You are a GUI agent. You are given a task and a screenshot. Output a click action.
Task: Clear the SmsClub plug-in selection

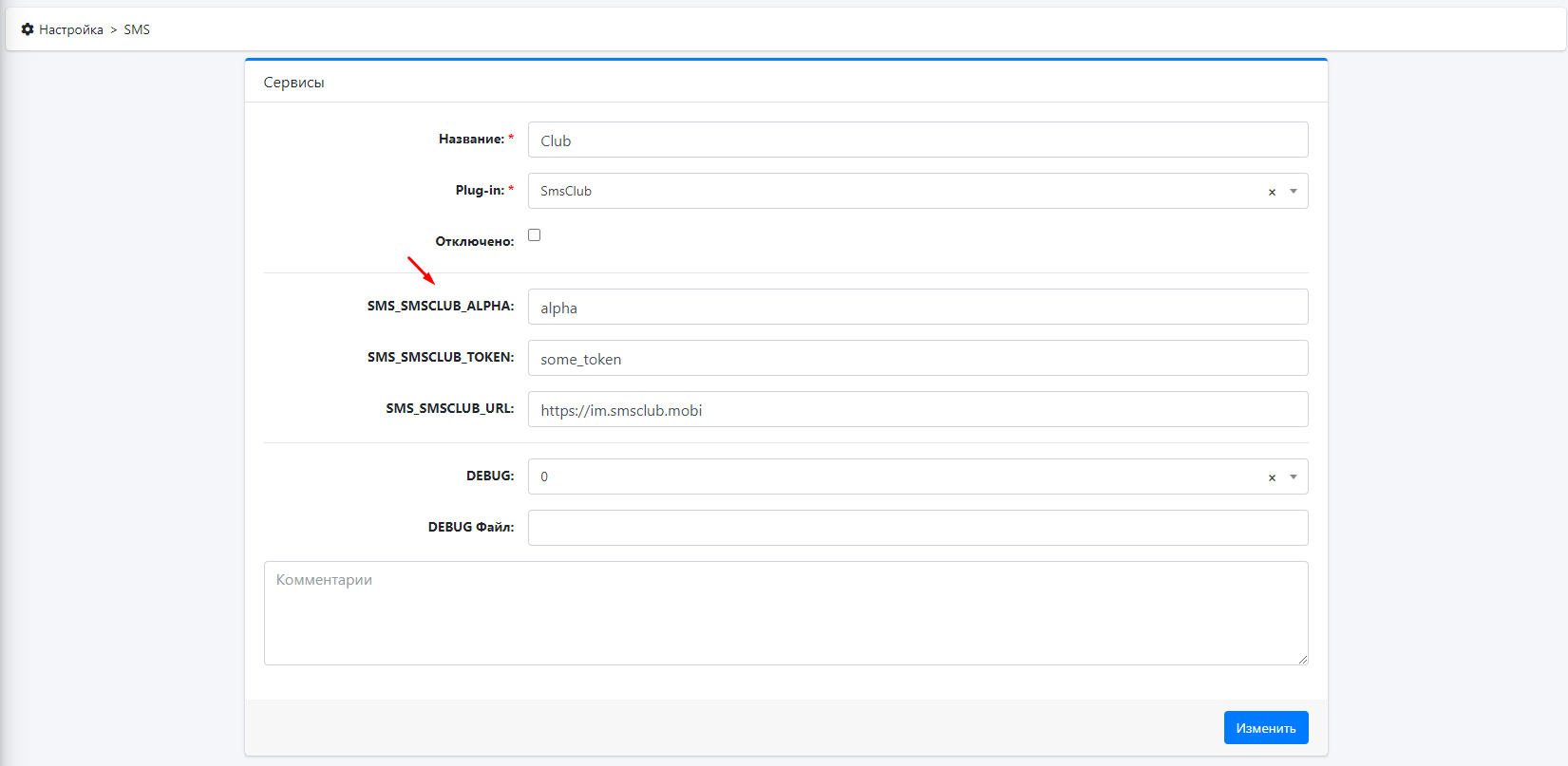[x=1272, y=192]
